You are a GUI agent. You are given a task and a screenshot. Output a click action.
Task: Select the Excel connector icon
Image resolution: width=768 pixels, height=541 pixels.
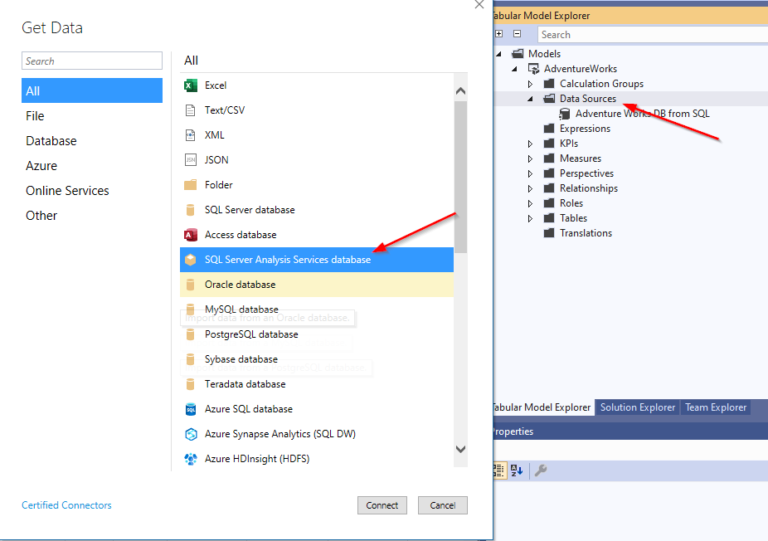(190, 86)
